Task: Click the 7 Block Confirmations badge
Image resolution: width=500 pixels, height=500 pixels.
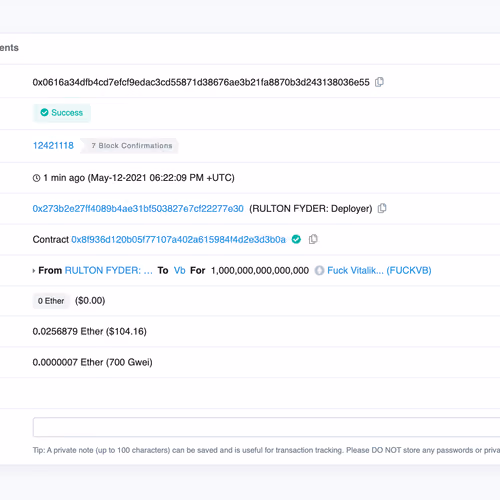Action: pyautogui.click(x=130, y=146)
